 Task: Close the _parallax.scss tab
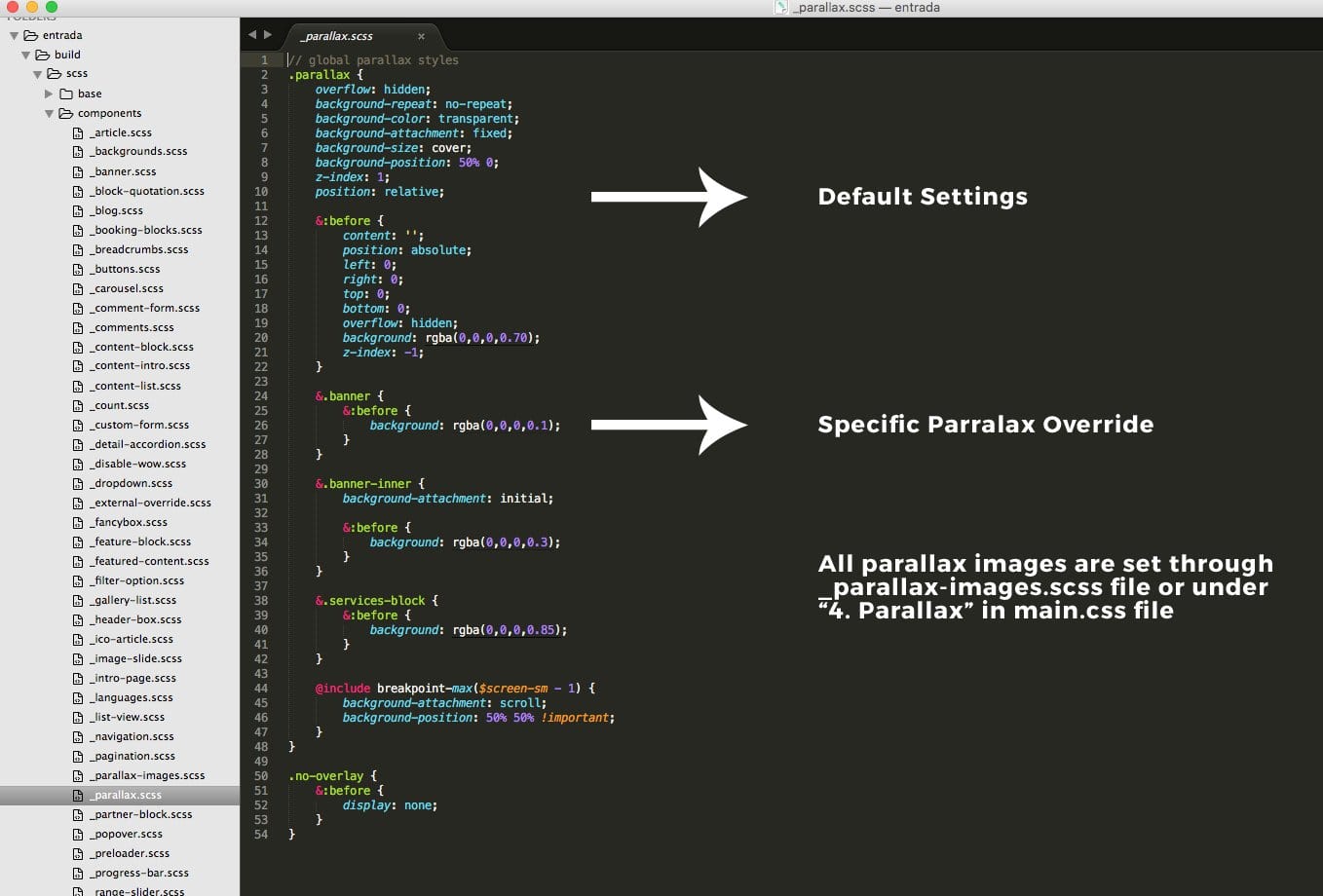tap(421, 36)
